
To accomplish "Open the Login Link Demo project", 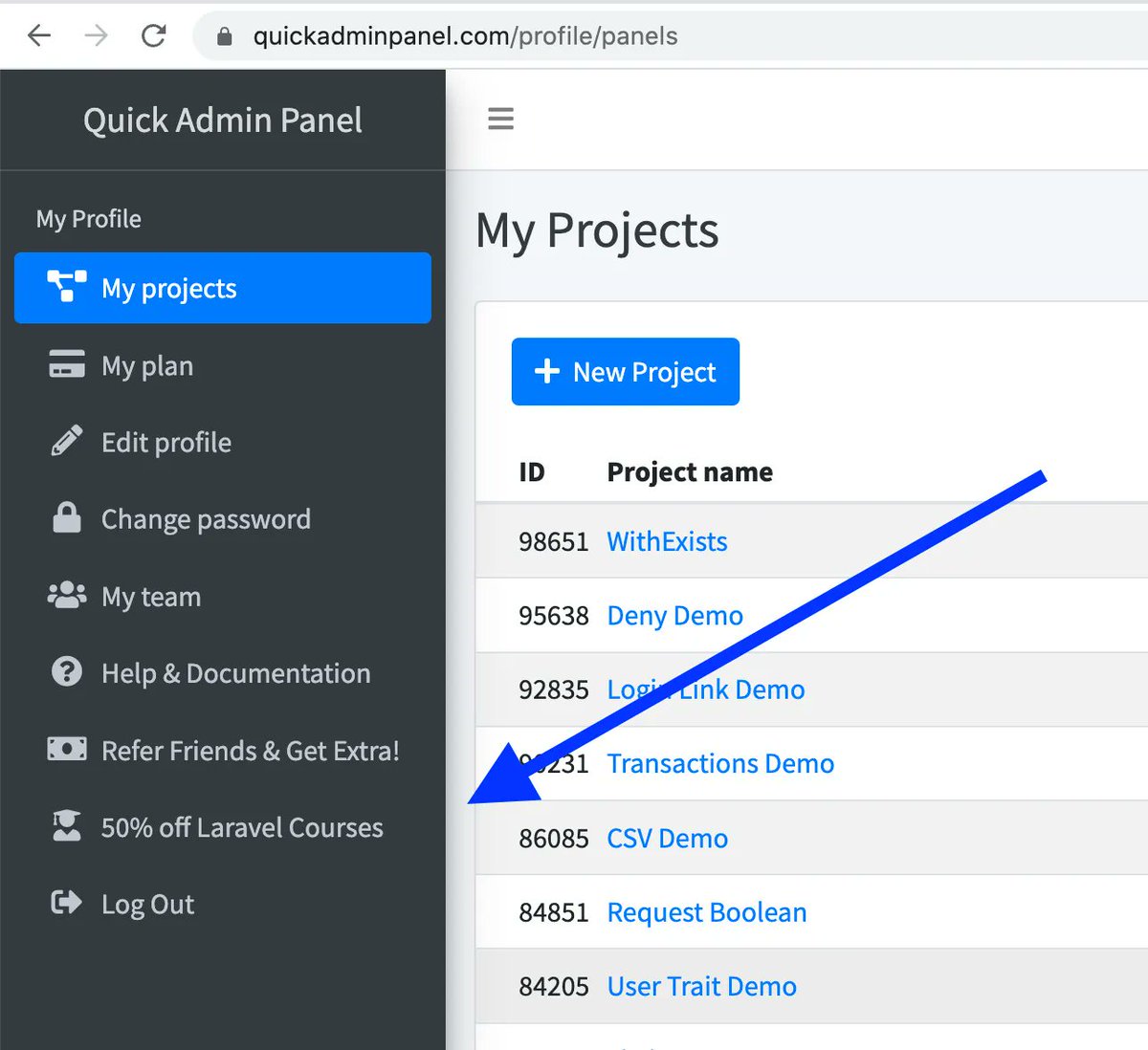I will (x=705, y=689).
